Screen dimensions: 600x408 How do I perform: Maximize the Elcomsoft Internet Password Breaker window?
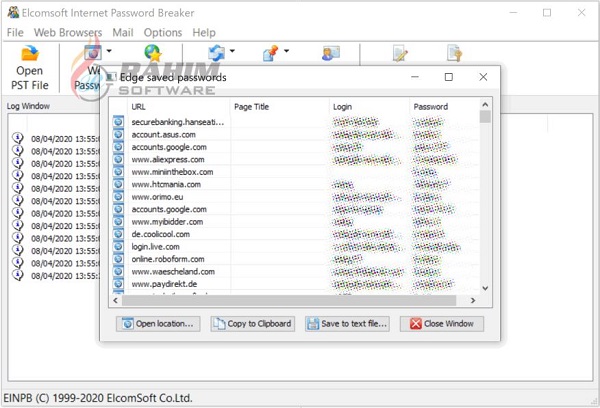pos(547,13)
